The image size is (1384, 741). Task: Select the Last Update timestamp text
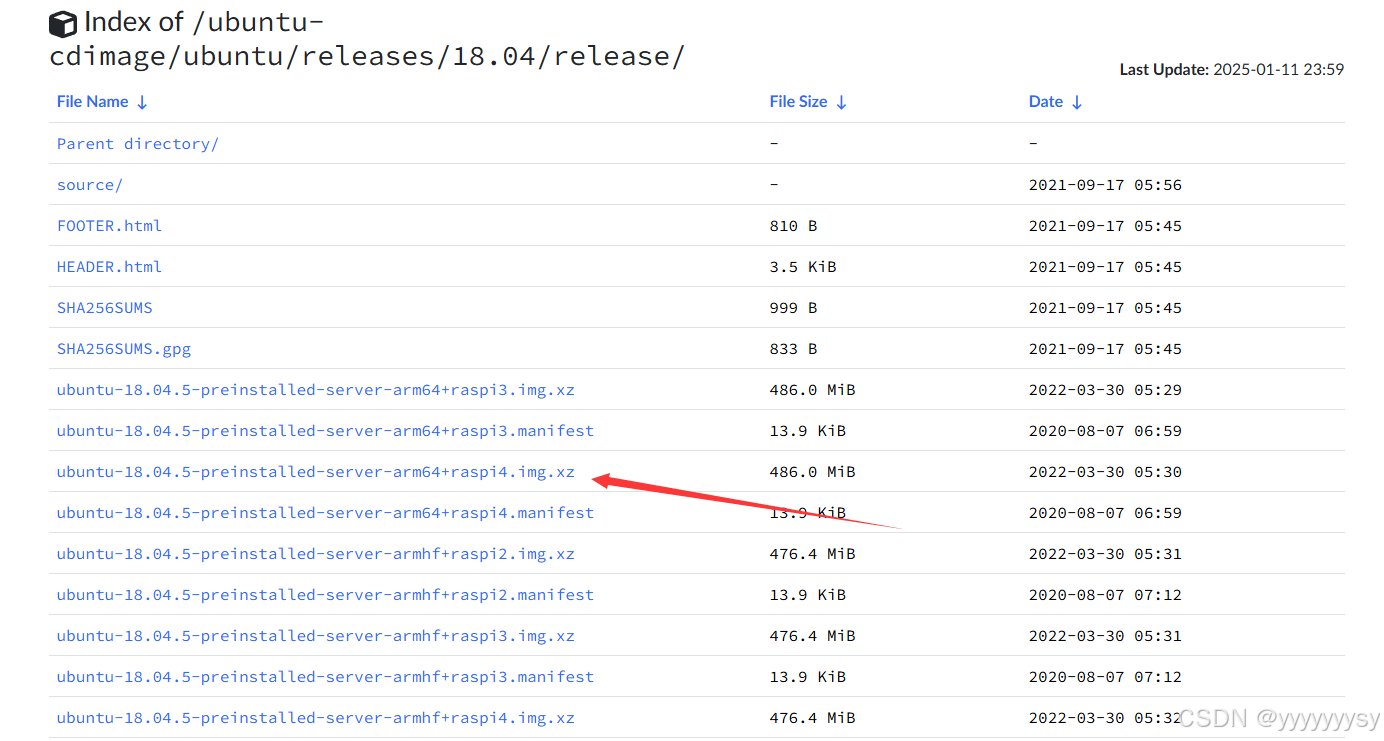point(1232,70)
